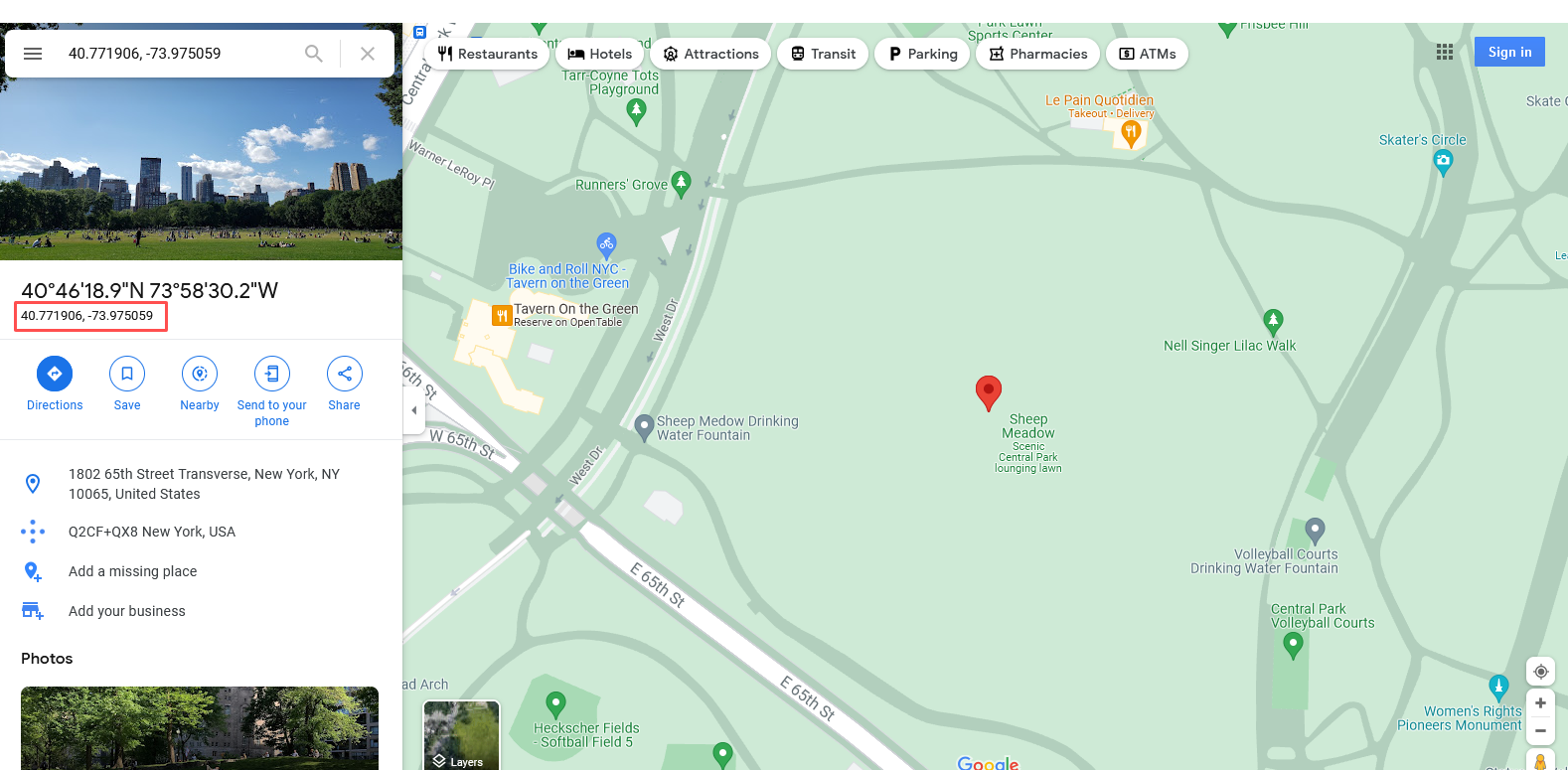Viewport: 1568px width, 770px height.
Task: Show your location on the map
Action: [1540, 672]
